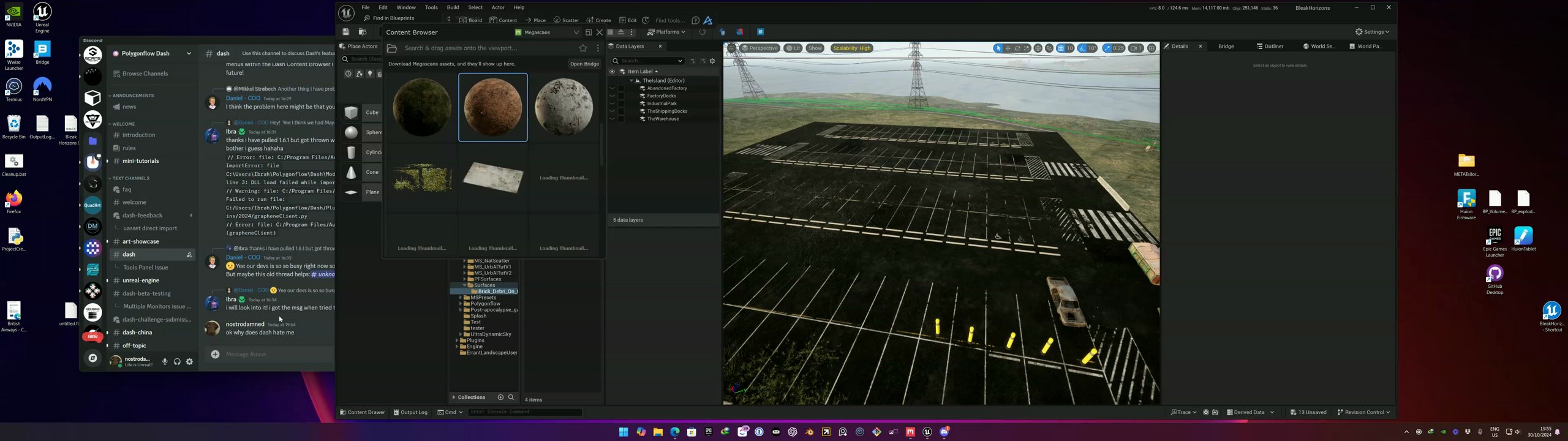Toggle grid snapping in viewport
Image resolution: width=1568 pixels, height=441 pixels.
[x=1061, y=48]
